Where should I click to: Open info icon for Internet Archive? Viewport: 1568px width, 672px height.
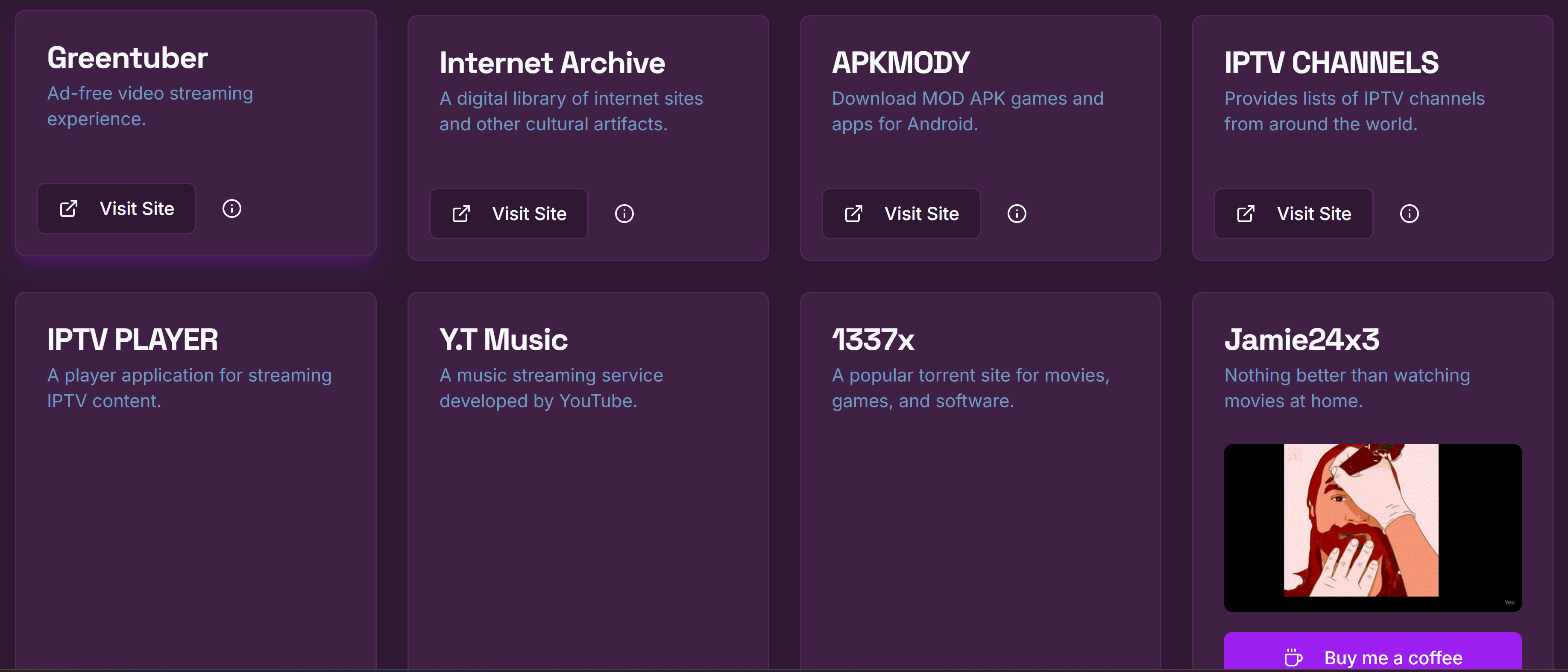[x=624, y=214]
